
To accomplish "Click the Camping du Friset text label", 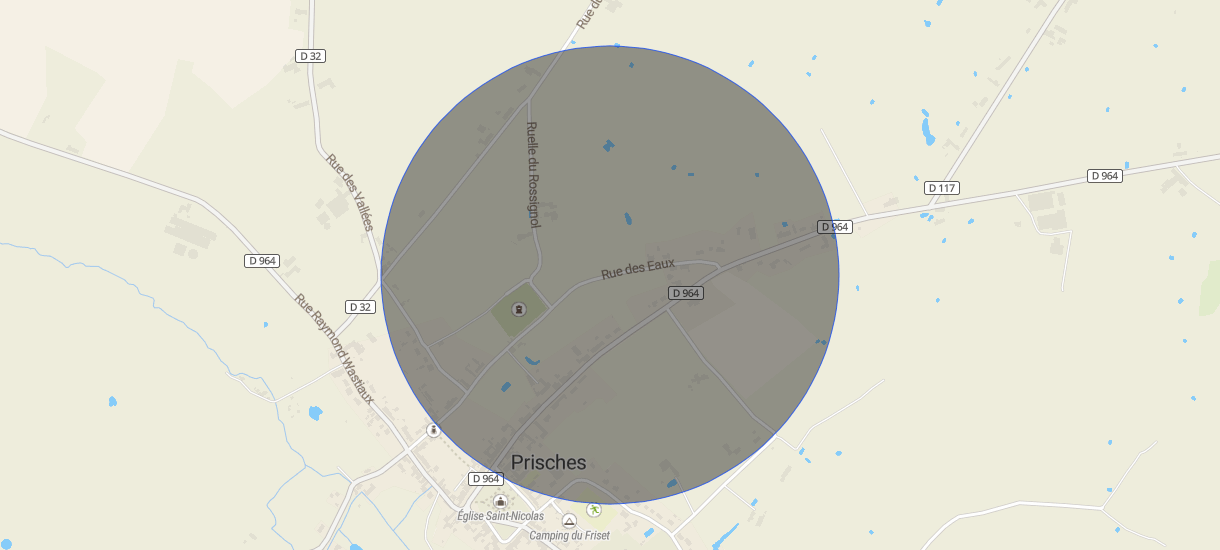I will [x=569, y=536].
